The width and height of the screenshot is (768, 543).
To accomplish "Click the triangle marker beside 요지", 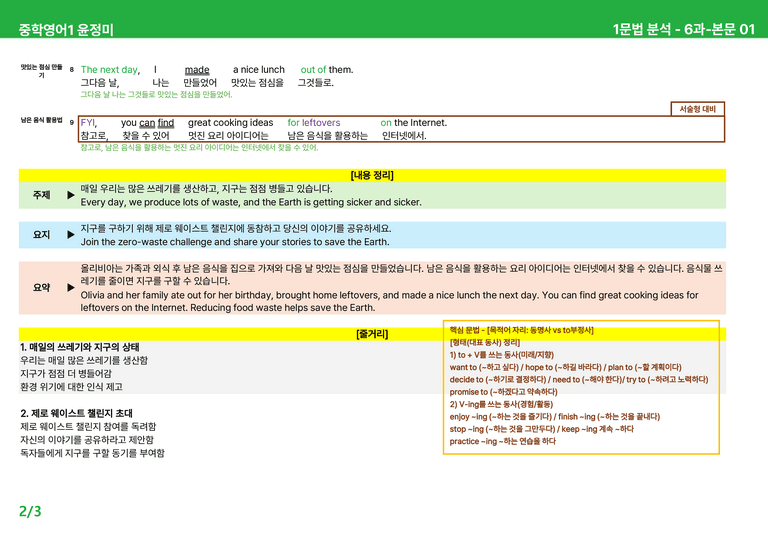I will (x=71, y=235).
